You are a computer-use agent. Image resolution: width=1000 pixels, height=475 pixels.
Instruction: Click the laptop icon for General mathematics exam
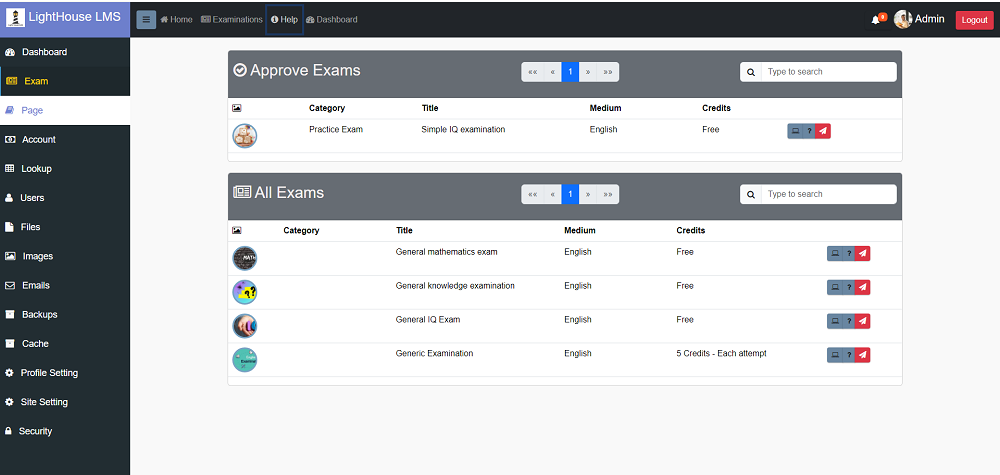pyautogui.click(x=835, y=253)
